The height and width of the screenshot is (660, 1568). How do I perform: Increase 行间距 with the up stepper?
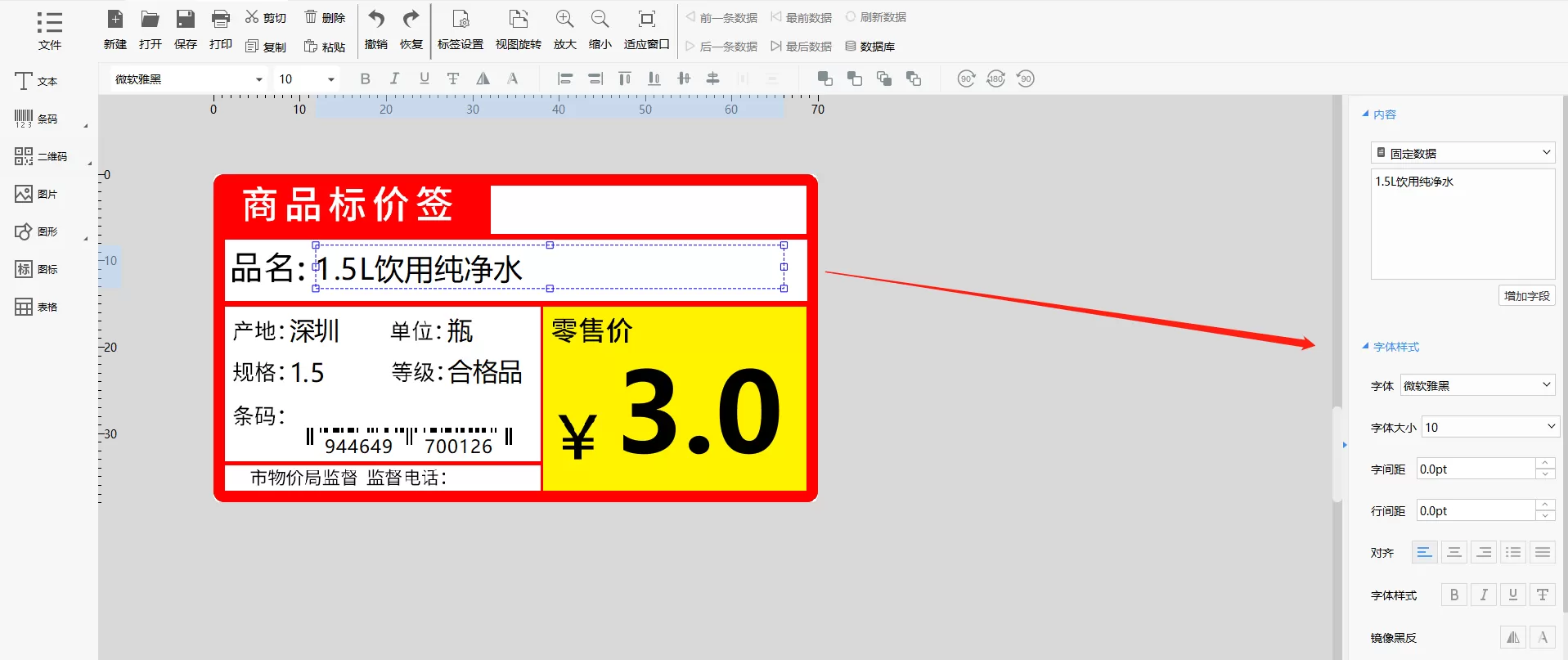click(1545, 505)
